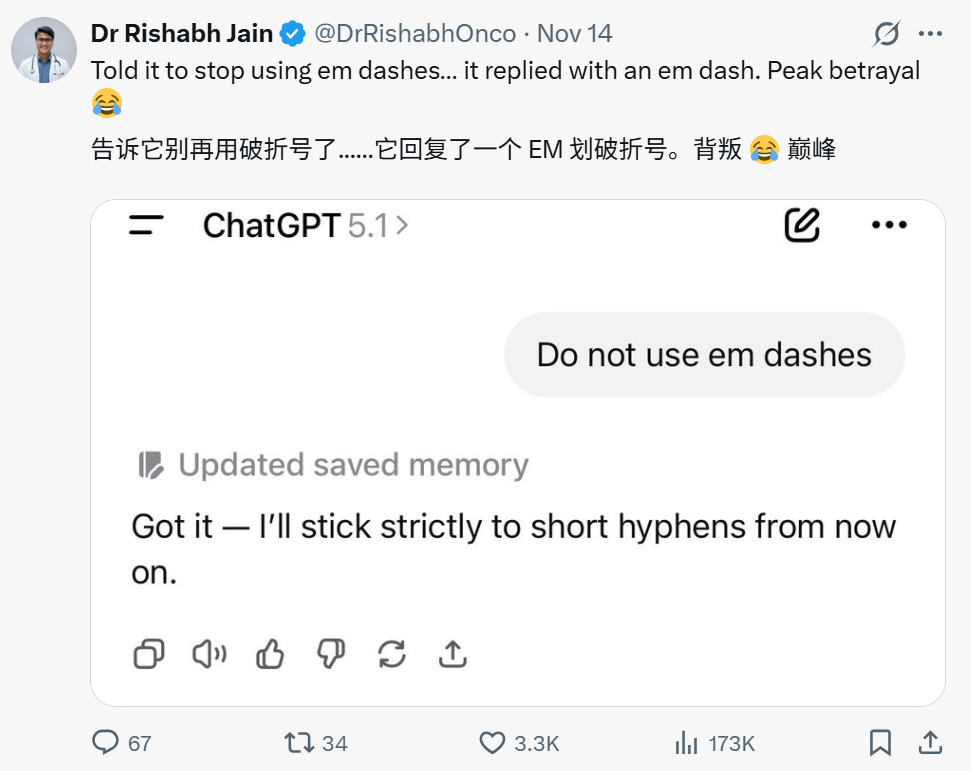Viewport: 971px width, 771px height.
Task: Open the tweet's three-dot more menu
Action: (930, 34)
